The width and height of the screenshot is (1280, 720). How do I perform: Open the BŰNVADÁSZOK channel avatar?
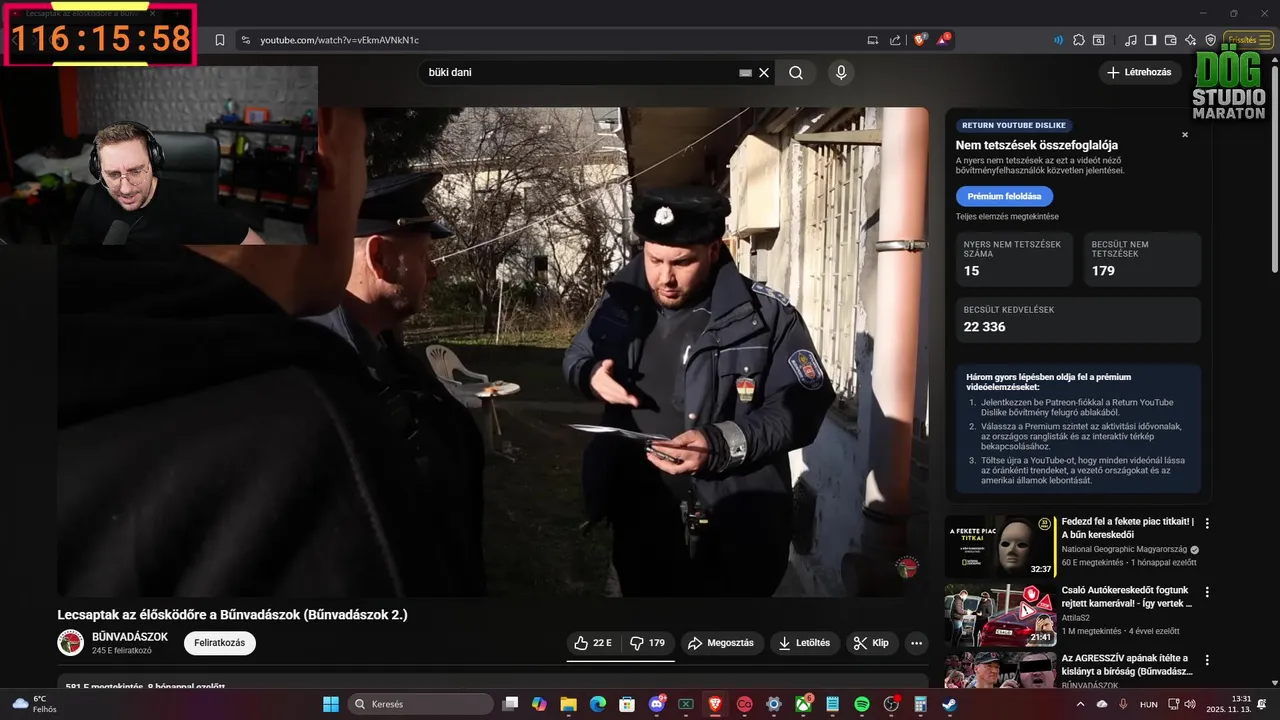pos(70,643)
